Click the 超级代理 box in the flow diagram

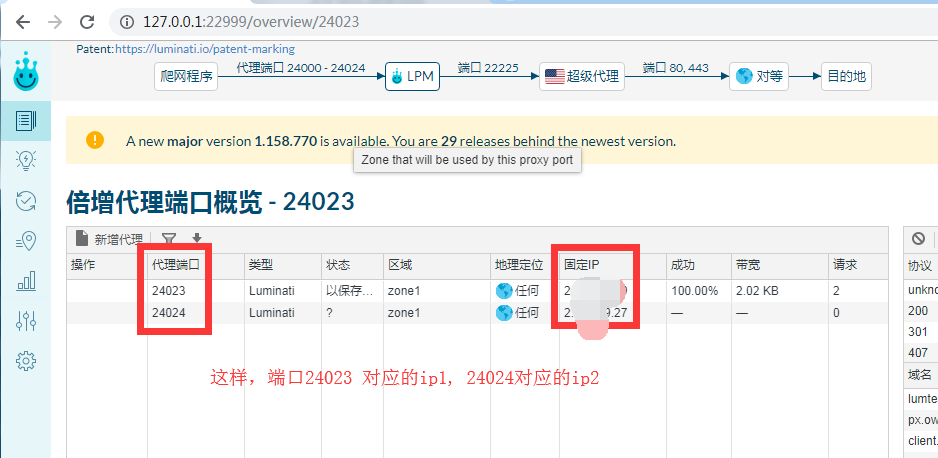[x=581, y=77]
